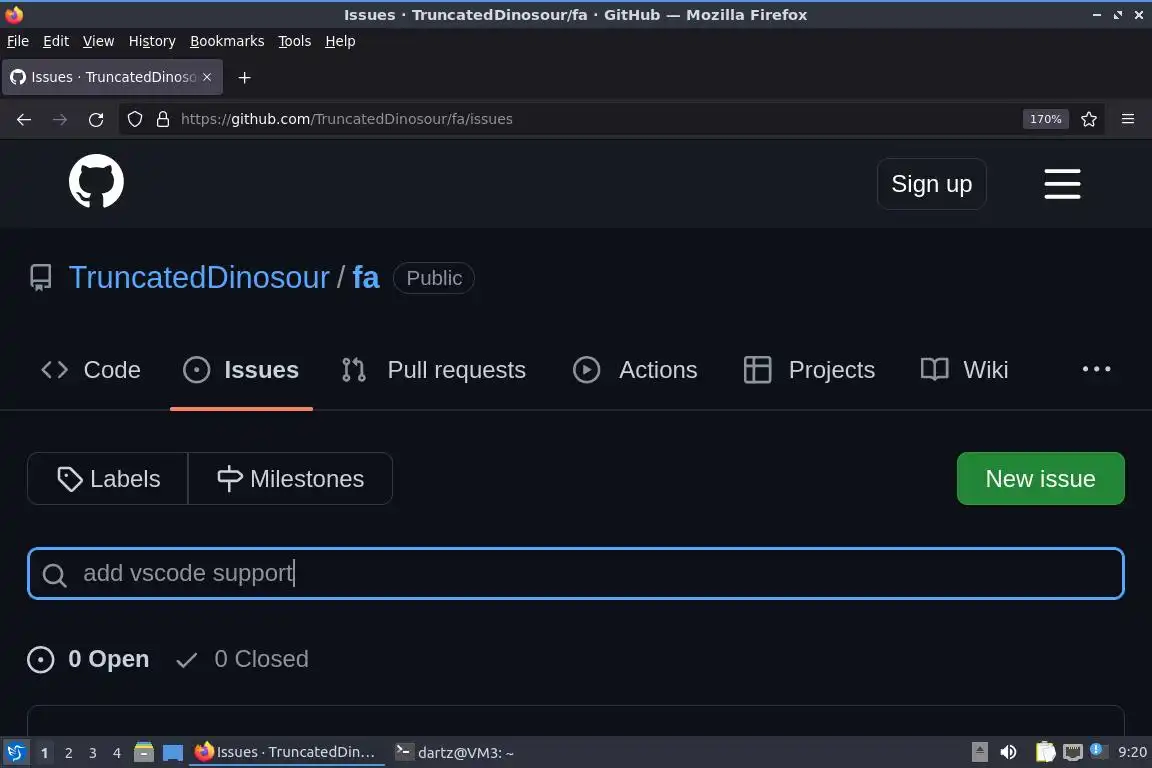Select the Issues repository tab

point(241,370)
